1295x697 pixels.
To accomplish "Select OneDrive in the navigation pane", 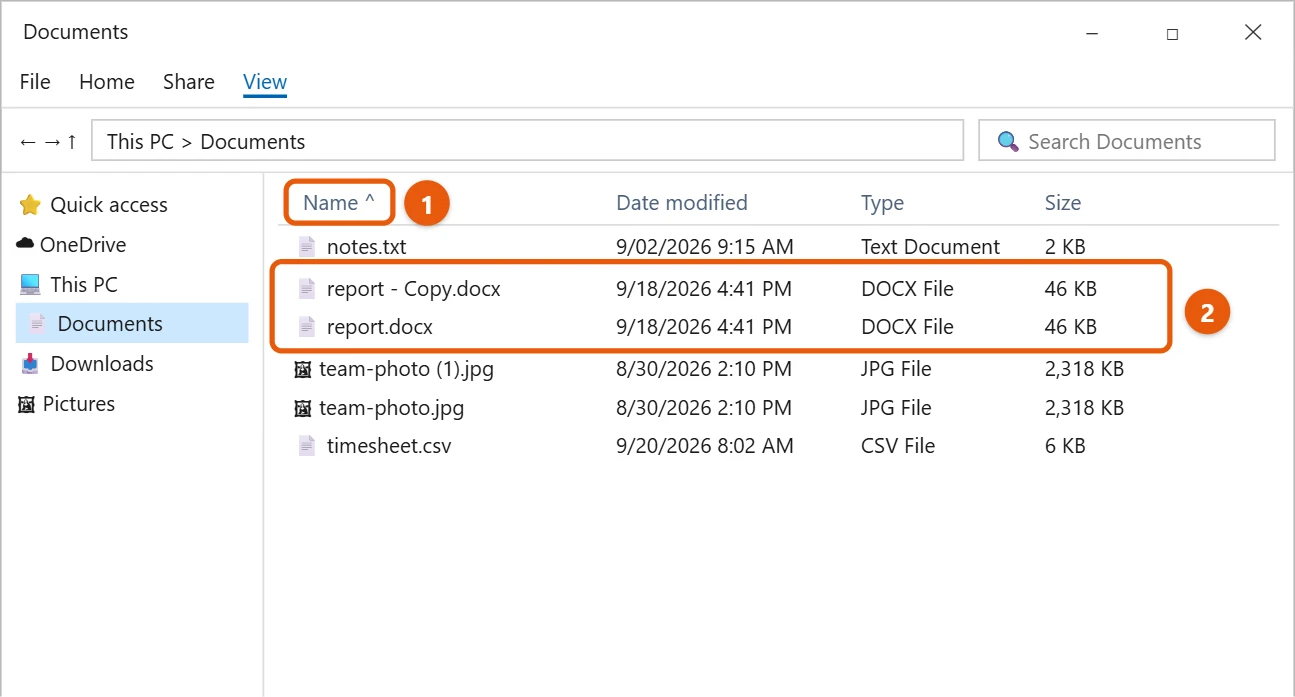I will click(83, 245).
